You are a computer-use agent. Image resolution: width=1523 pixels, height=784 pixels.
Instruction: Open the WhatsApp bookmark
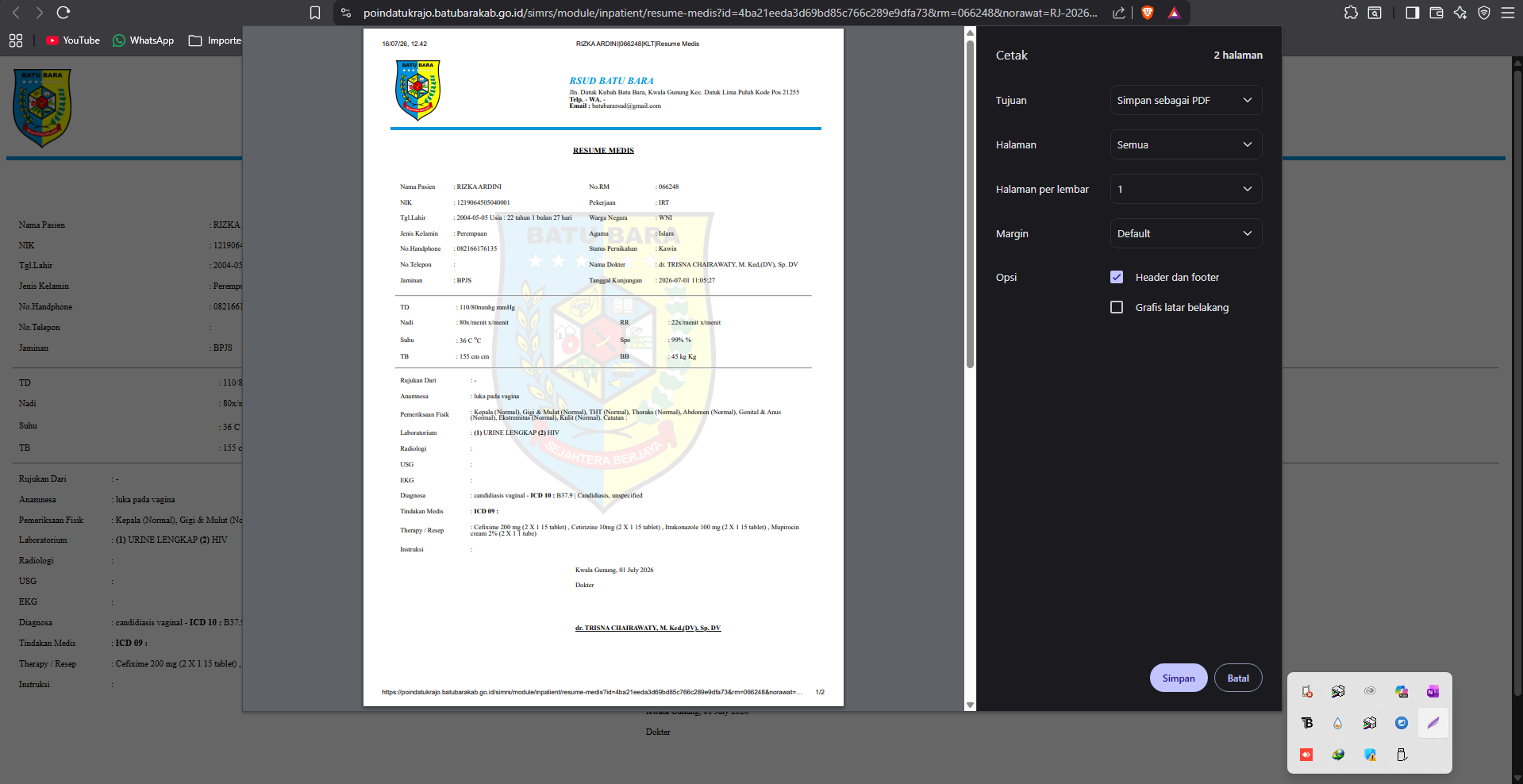143,40
